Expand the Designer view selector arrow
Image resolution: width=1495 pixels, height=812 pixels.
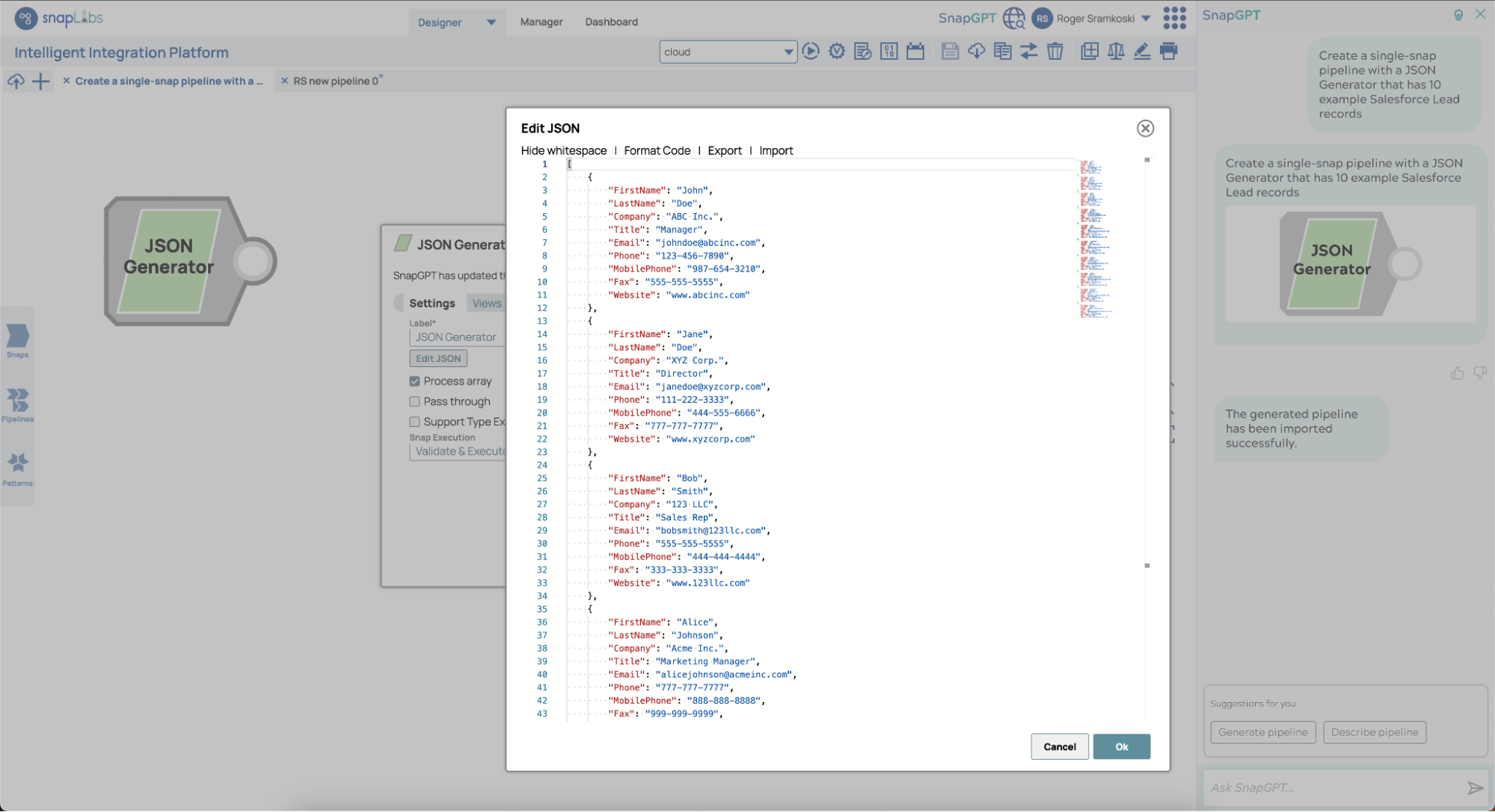tap(491, 22)
